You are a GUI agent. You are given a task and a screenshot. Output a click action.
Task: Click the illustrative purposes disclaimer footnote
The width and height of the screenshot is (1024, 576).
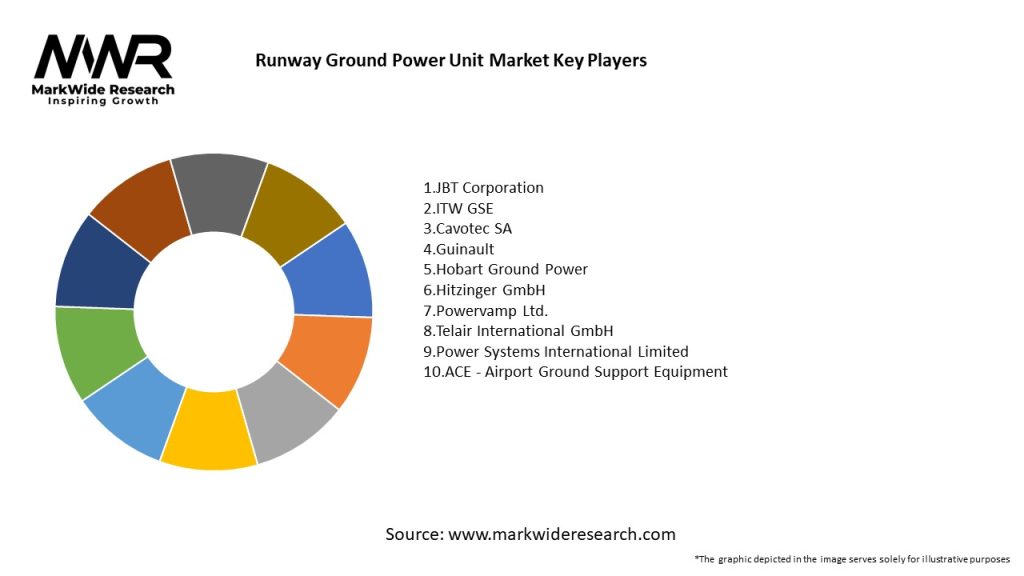pos(852,559)
